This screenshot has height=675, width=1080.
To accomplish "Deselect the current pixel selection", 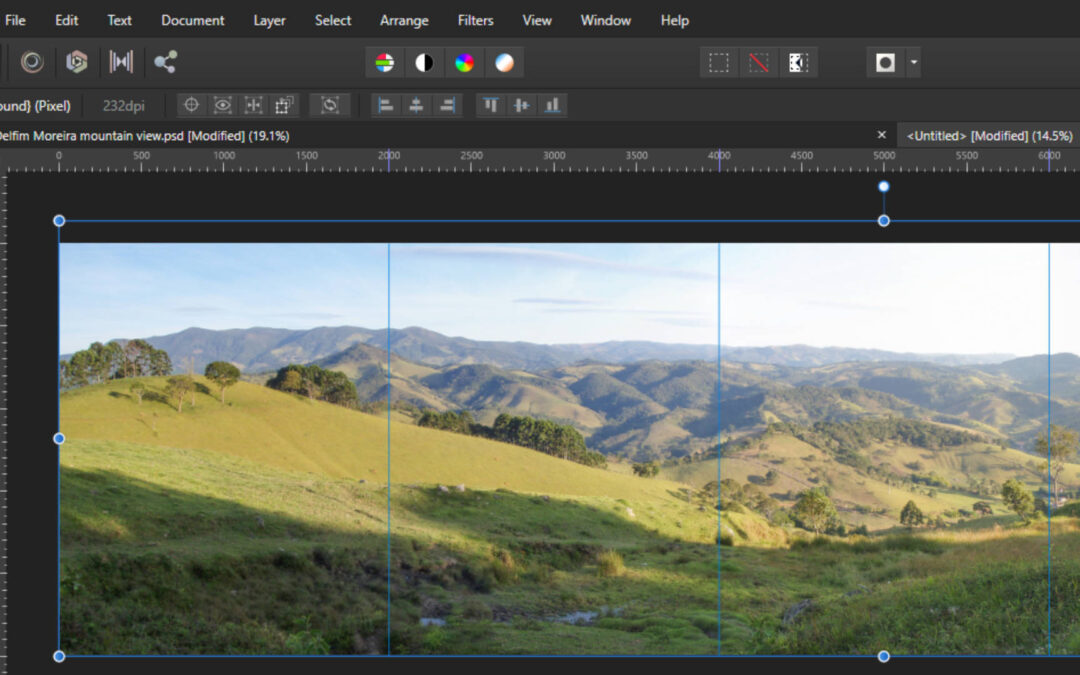I will (x=758, y=63).
